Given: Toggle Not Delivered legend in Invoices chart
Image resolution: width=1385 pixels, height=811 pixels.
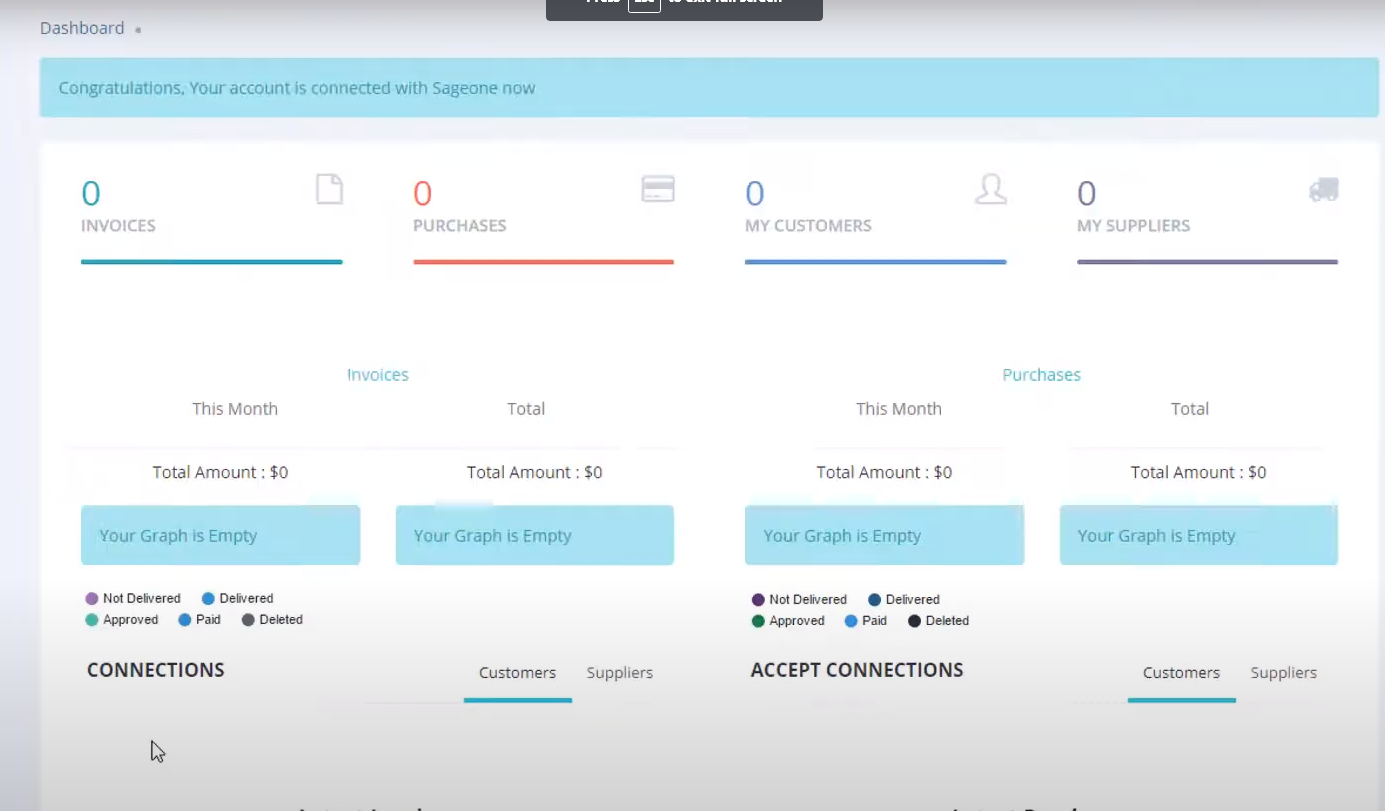Looking at the screenshot, I should [133, 599].
